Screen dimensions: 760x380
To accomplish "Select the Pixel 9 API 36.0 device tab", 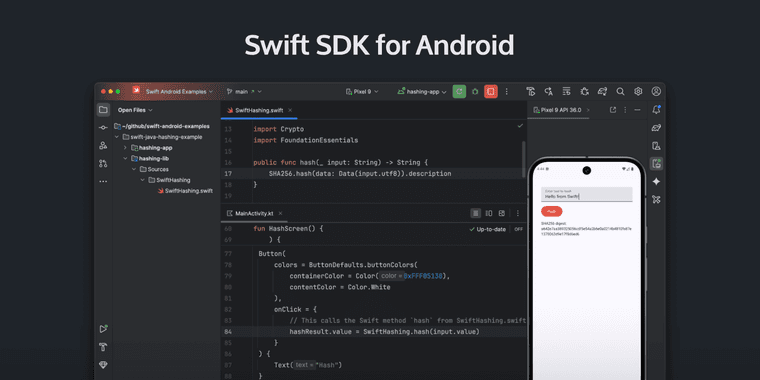I will coord(557,110).
